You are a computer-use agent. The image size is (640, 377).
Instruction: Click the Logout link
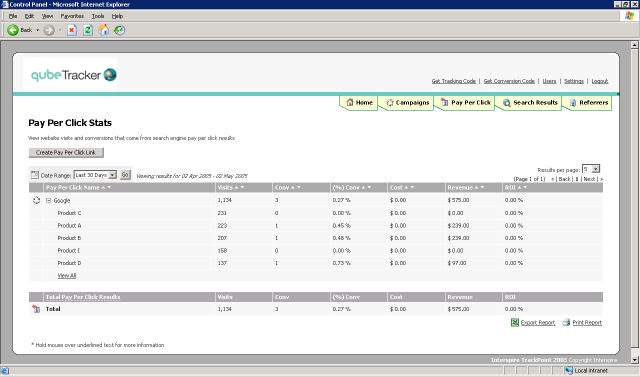click(600, 81)
